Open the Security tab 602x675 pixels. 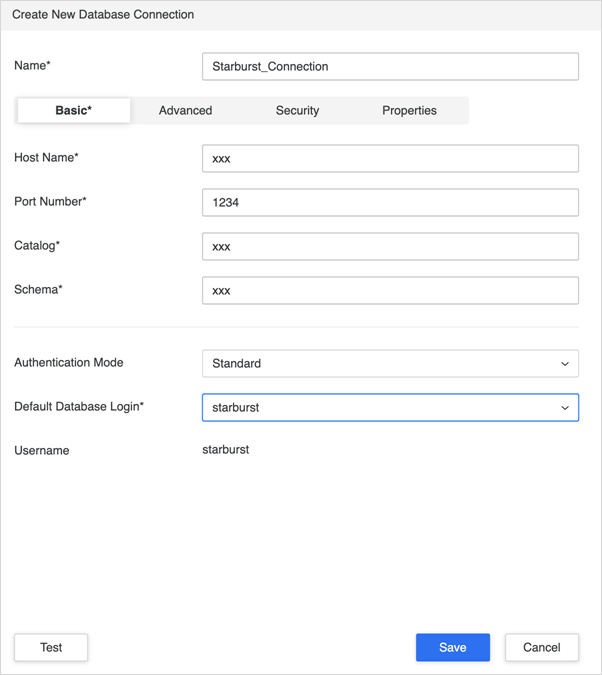point(298,111)
